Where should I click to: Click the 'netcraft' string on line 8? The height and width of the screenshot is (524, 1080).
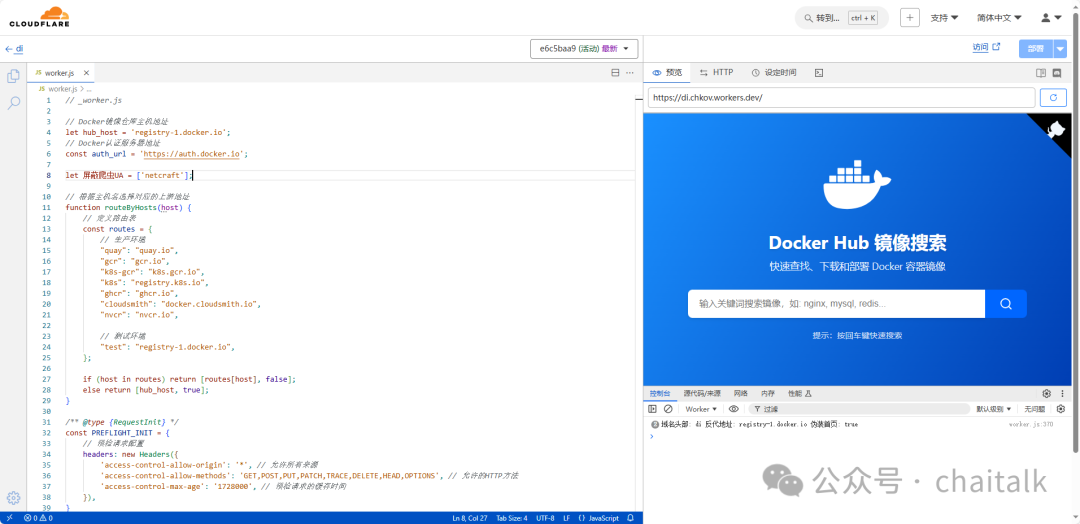click(x=163, y=176)
